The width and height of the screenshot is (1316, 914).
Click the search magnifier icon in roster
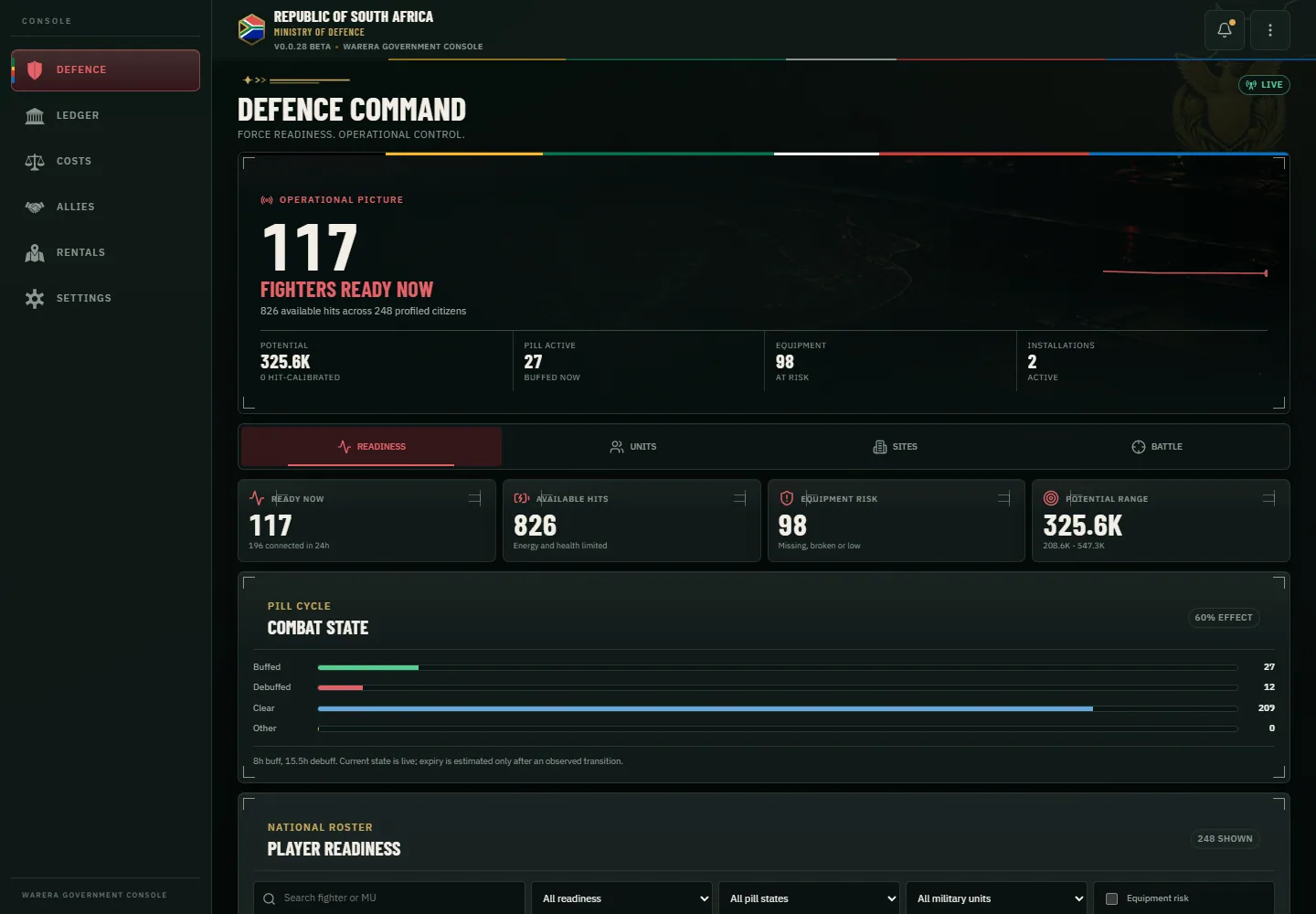coord(270,898)
